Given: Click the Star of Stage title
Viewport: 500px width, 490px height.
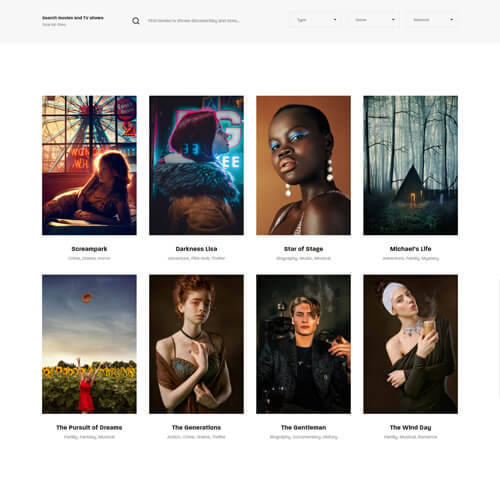Looking at the screenshot, I should [x=303, y=249].
